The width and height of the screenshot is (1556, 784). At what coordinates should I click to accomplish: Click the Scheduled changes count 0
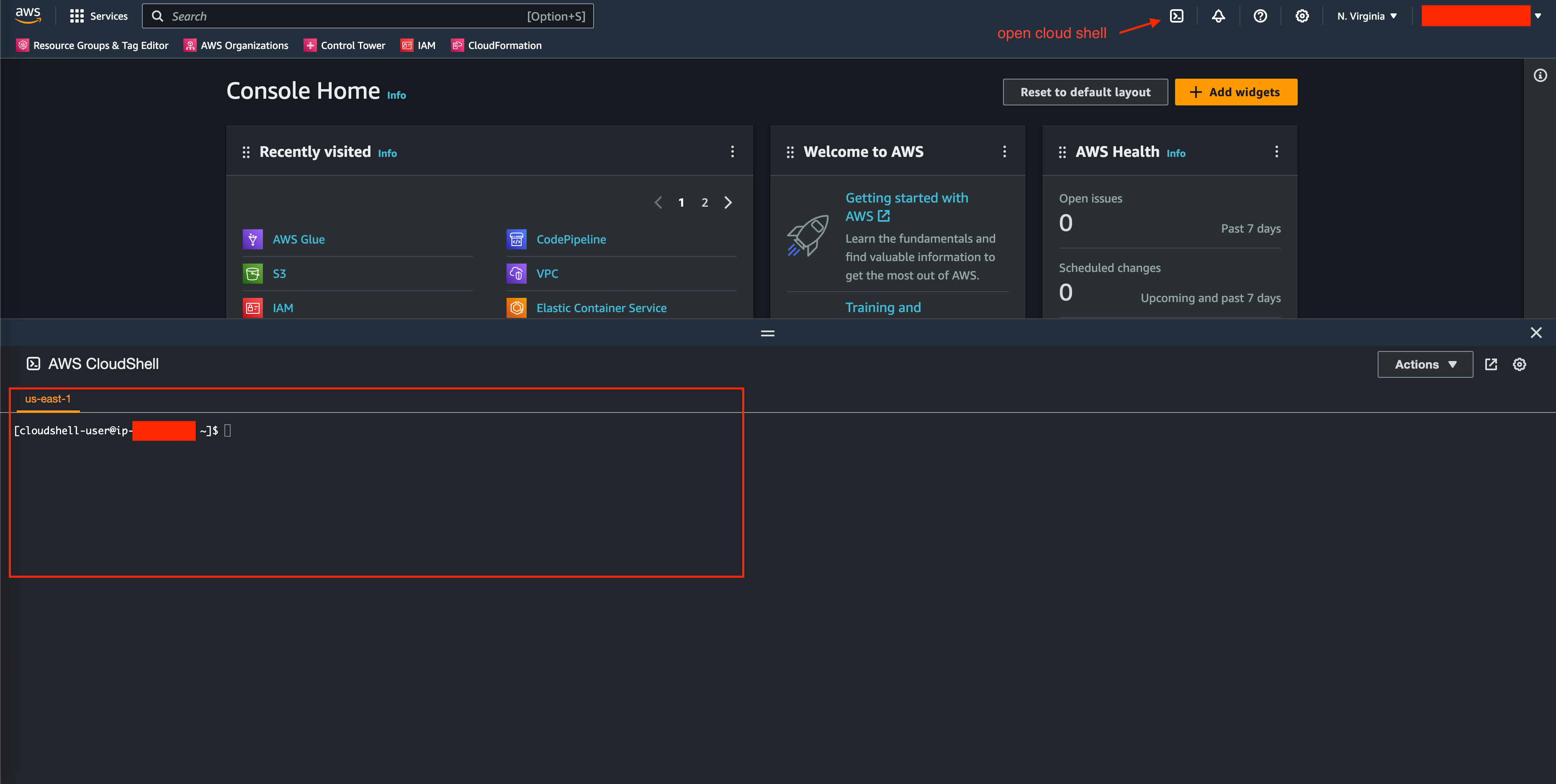point(1066,293)
